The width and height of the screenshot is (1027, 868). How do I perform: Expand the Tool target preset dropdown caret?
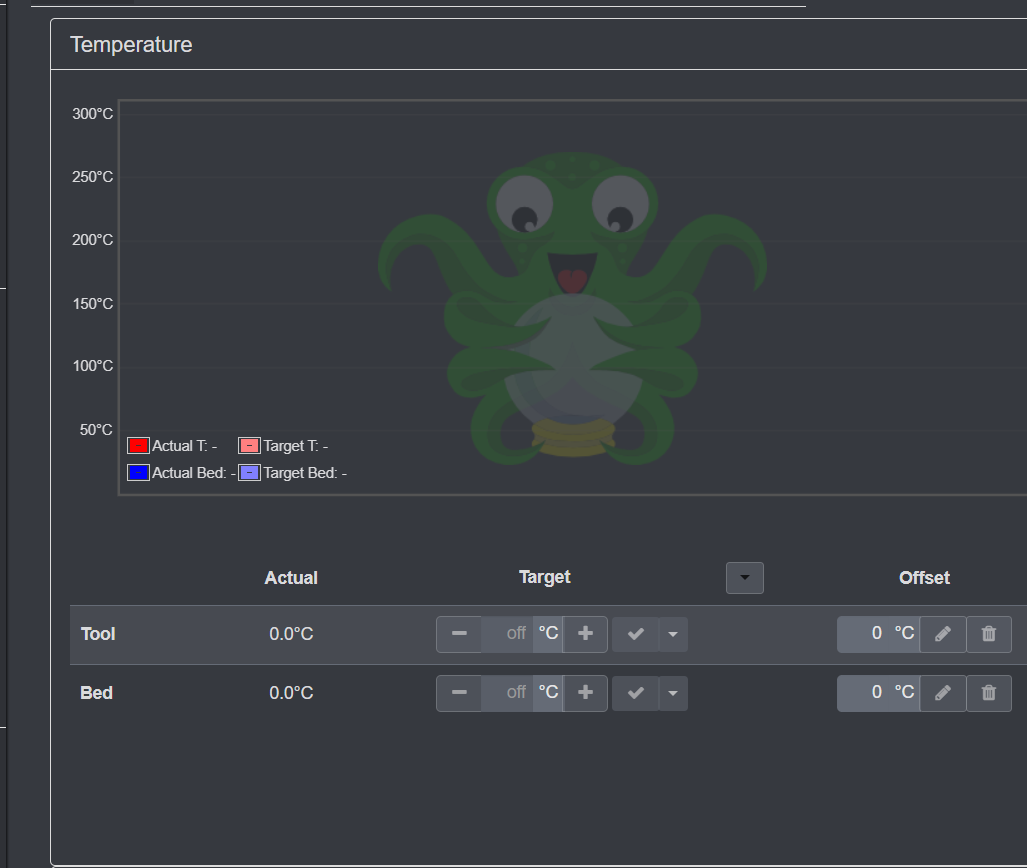(672, 633)
